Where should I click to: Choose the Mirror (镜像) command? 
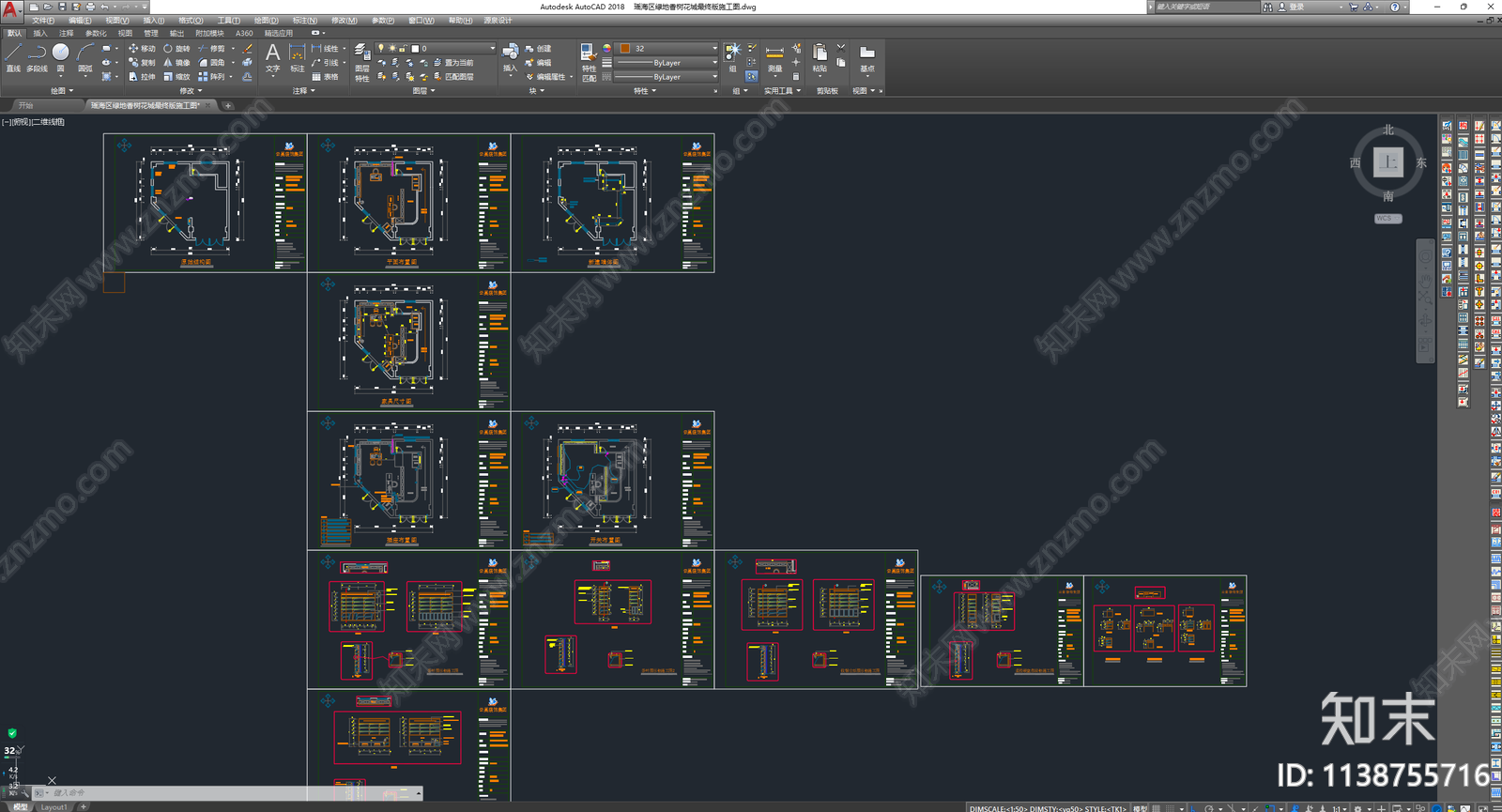click(176, 63)
